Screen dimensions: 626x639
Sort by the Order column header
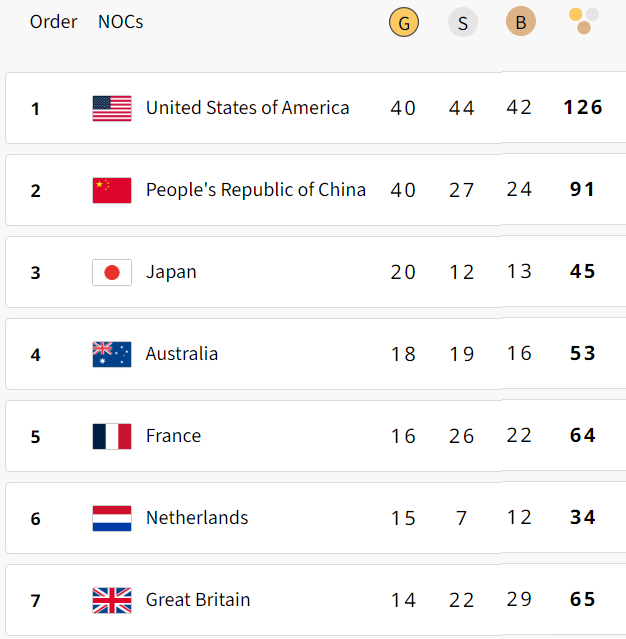[53, 22]
